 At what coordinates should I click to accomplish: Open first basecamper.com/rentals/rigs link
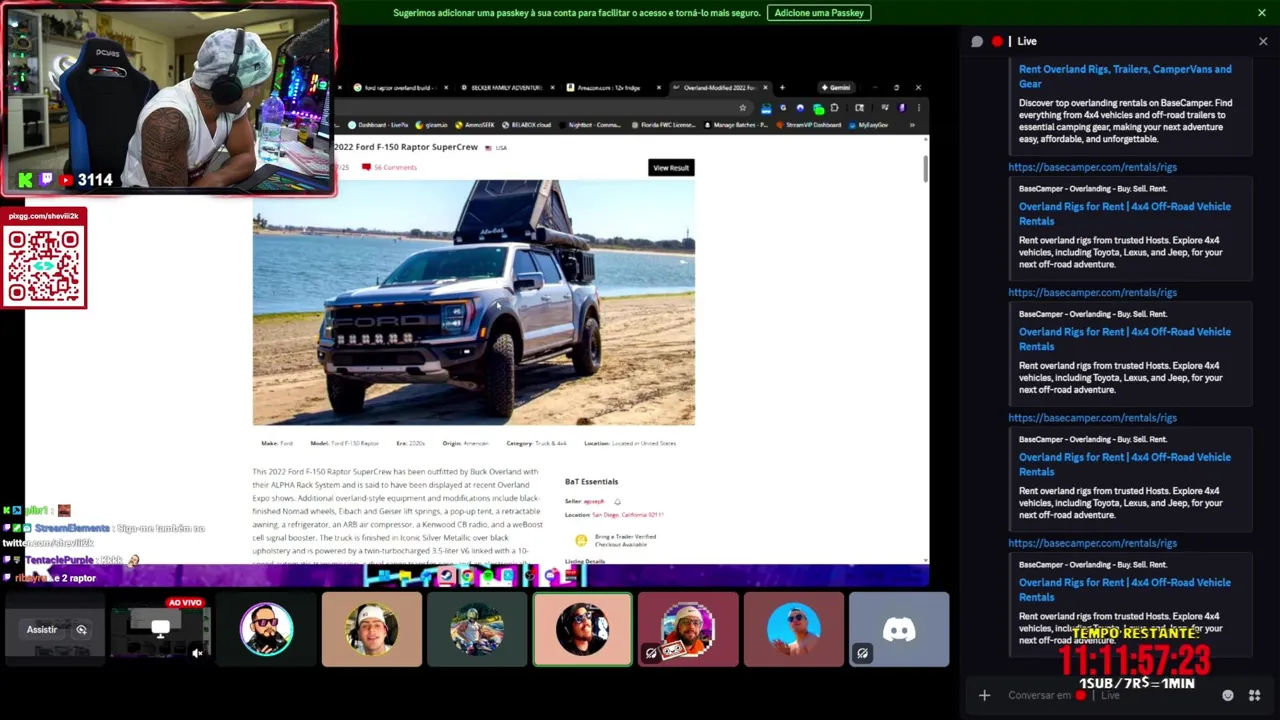click(x=1092, y=167)
